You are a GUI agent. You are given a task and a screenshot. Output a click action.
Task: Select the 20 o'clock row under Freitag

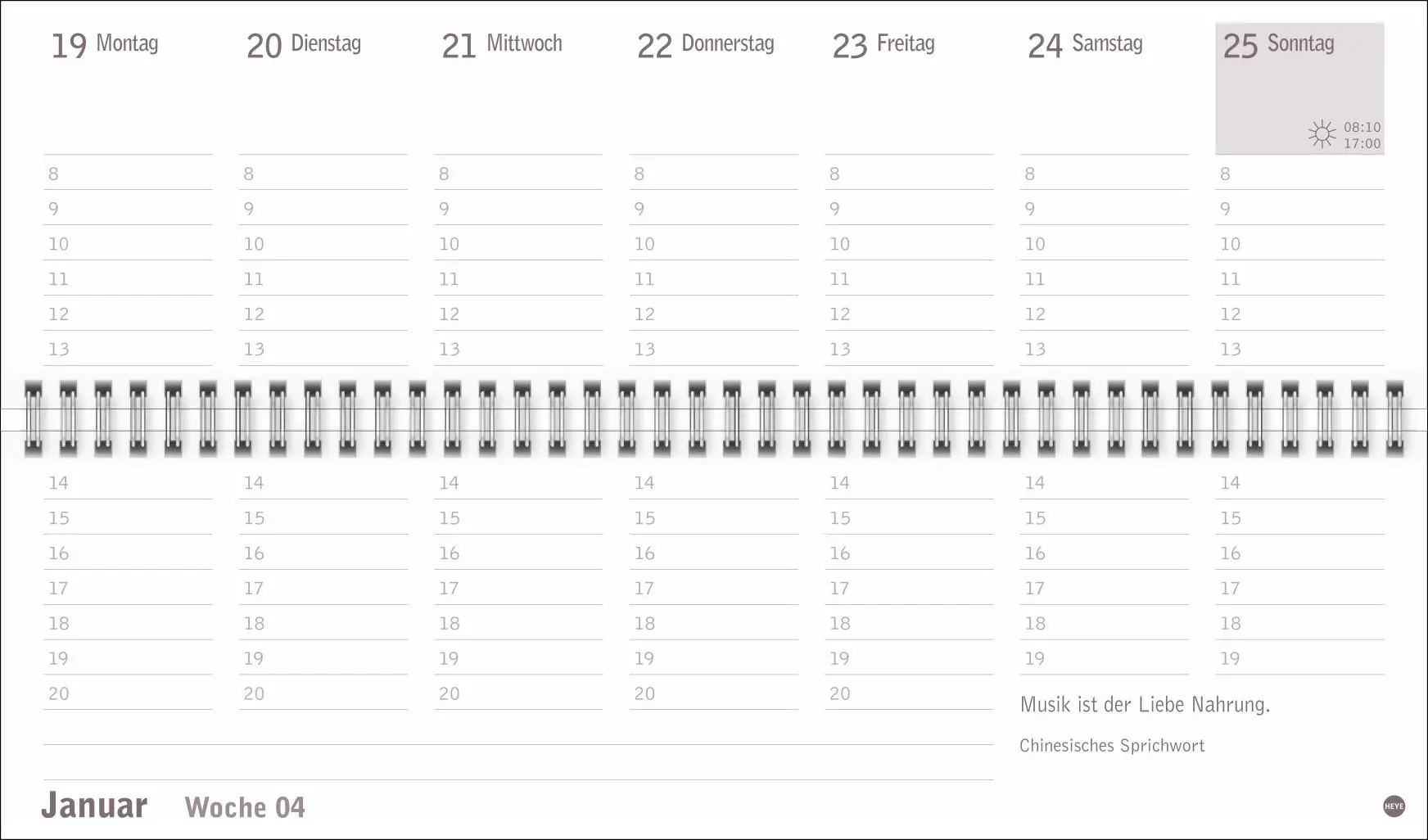909,693
